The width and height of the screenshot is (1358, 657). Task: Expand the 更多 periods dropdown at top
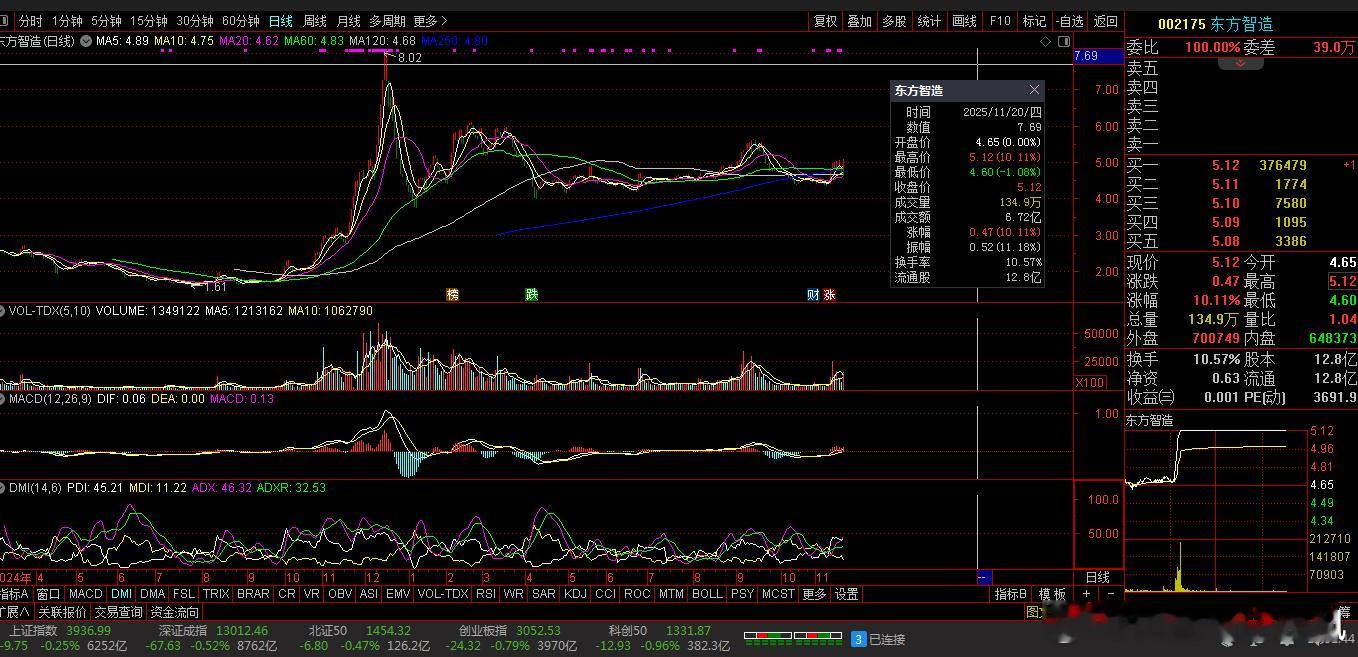coord(430,20)
